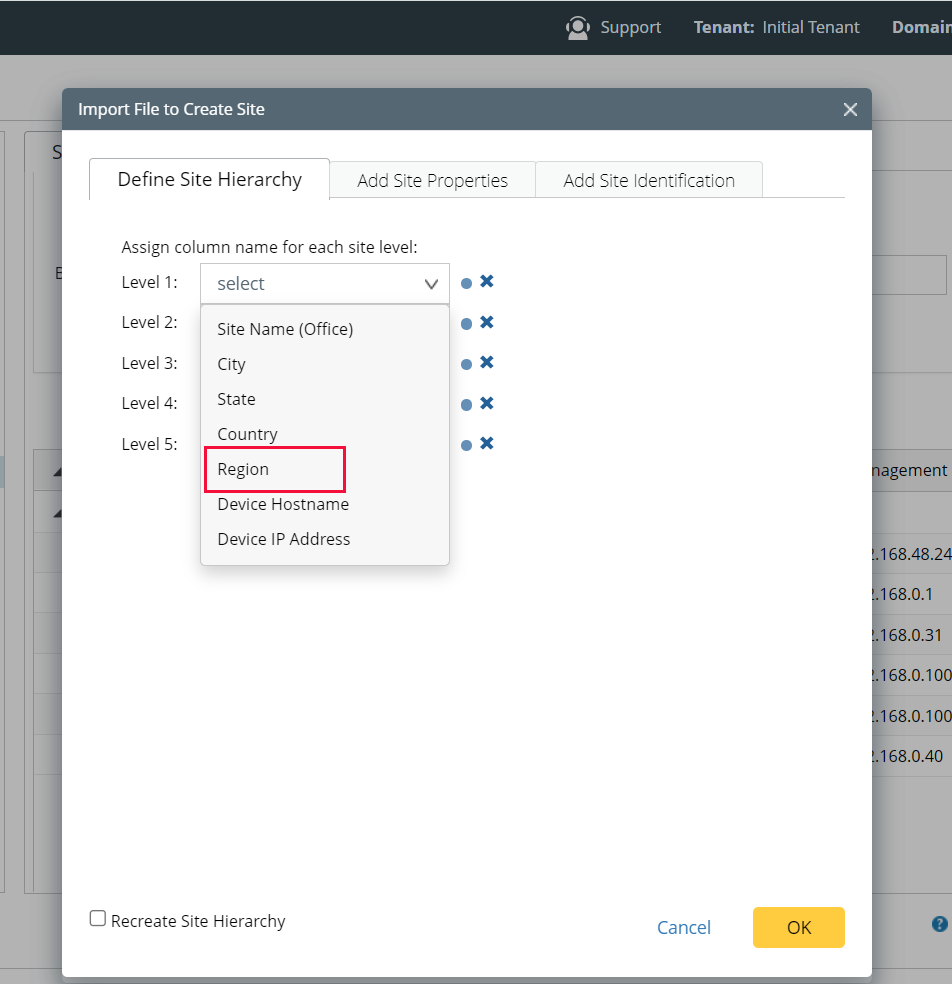Select Device Hostname from the option list
952x984 pixels.
pyautogui.click(x=282, y=504)
